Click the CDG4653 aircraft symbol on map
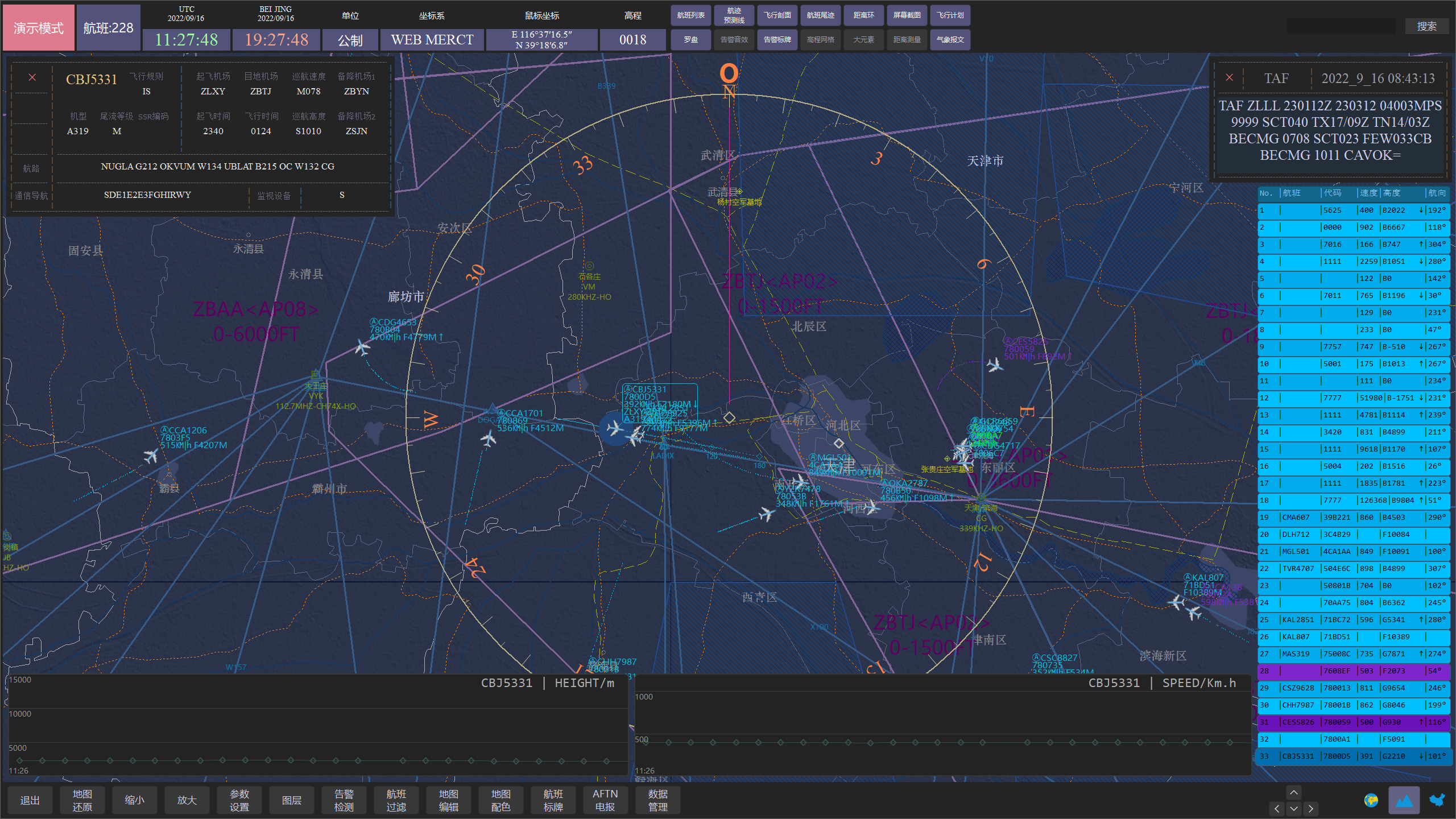 (x=362, y=346)
